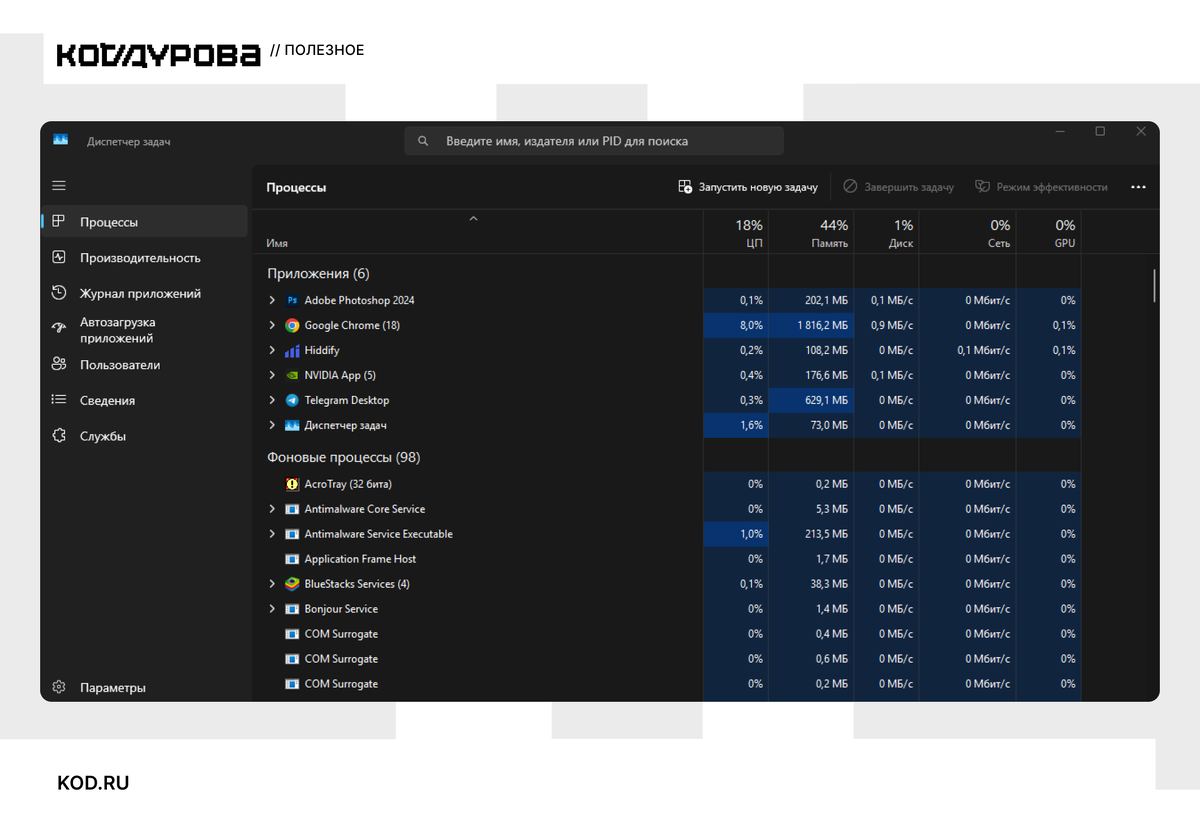Click Запустить новую задачу button
Viewport: 1200px width, 823px height.
click(x=748, y=187)
